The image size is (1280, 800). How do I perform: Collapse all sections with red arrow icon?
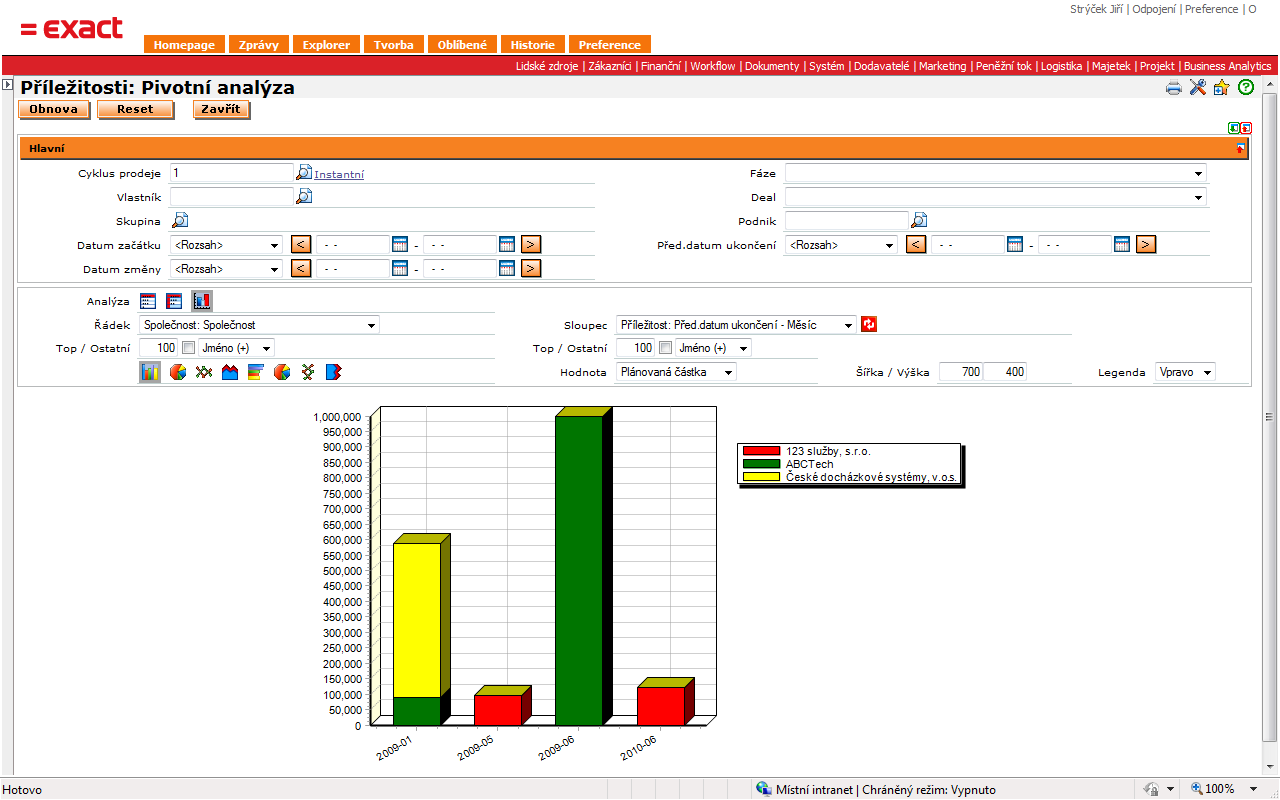1246,128
